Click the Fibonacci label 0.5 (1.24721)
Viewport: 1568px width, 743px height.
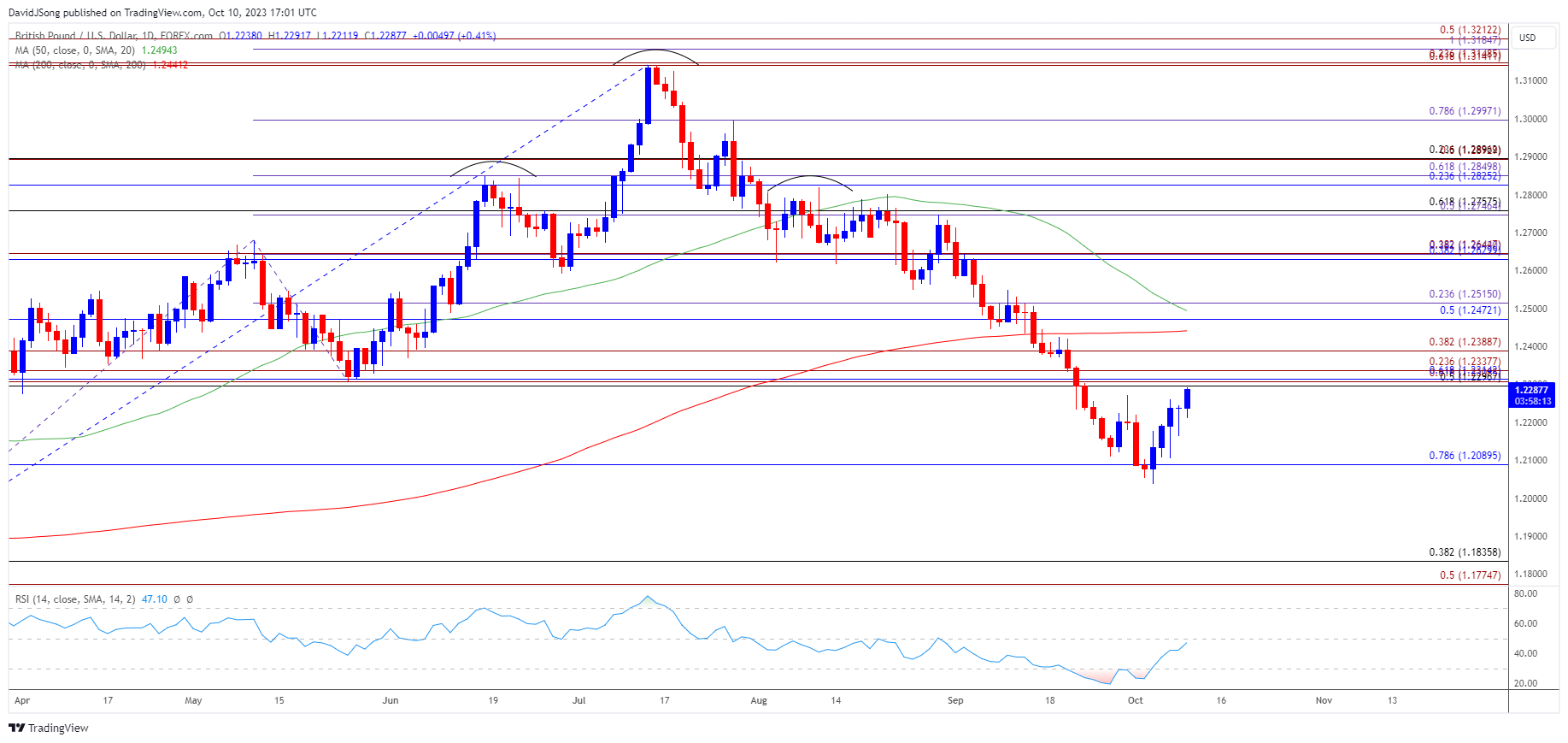click(1470, 310)
